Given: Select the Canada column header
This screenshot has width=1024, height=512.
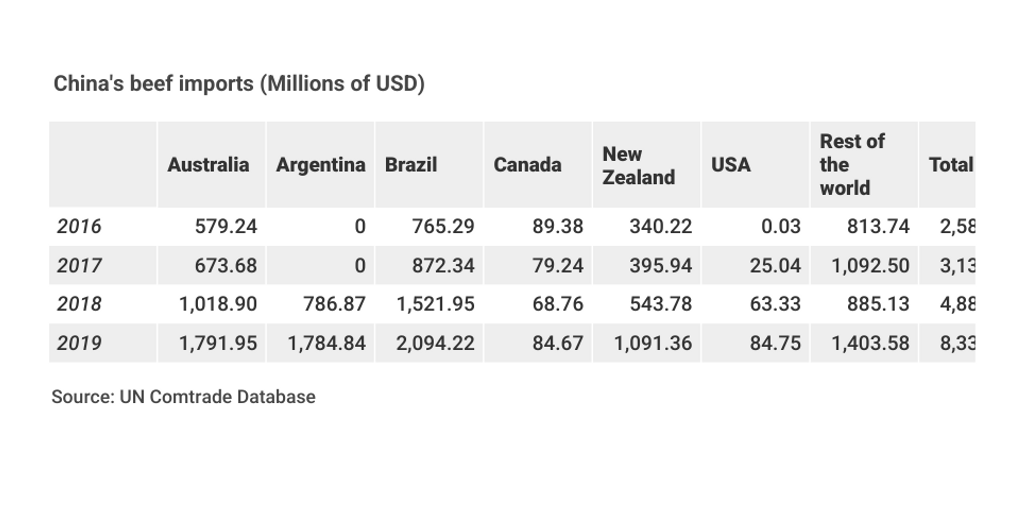Looking at the screenshot, I should click(x=527, y=165).
